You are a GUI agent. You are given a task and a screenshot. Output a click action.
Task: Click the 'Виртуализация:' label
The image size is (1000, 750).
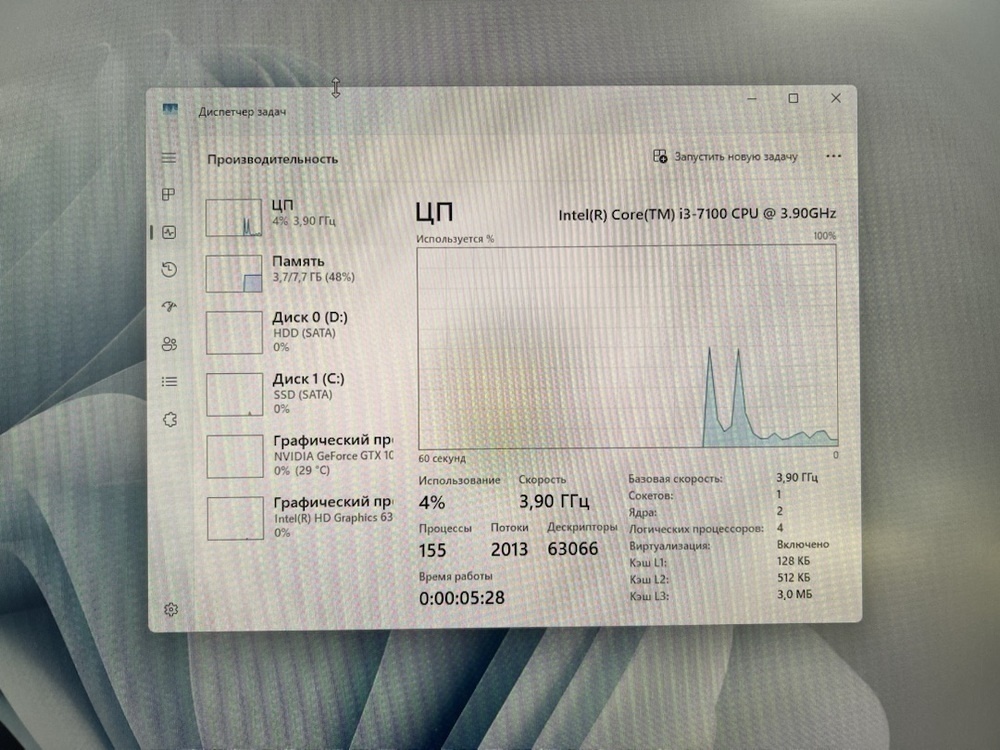670,546
